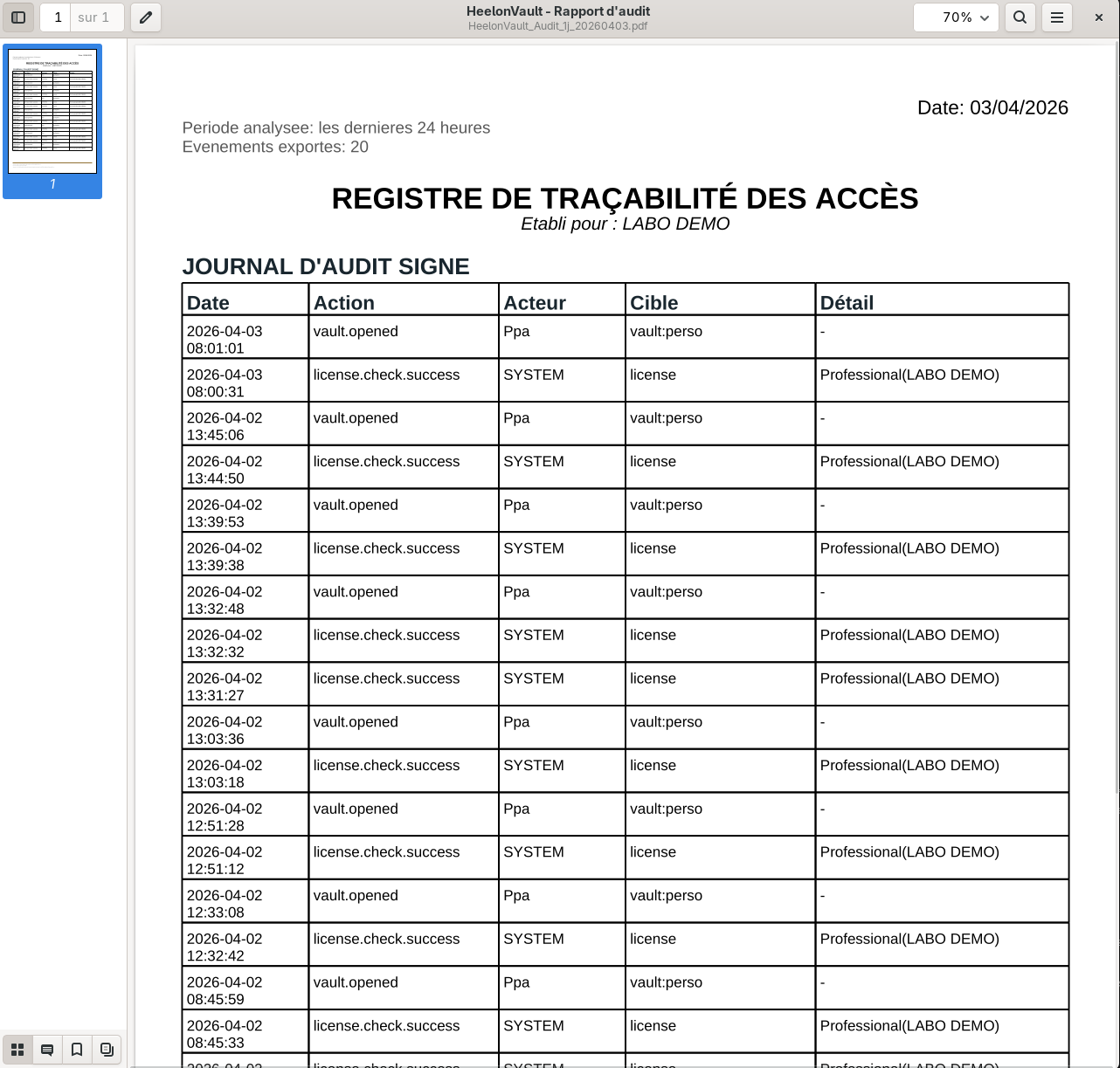Click the HeelonVault_Audit PDF filename subtitle
The height and width of the screenshot is (1068, 1120).
click(557, 26)
